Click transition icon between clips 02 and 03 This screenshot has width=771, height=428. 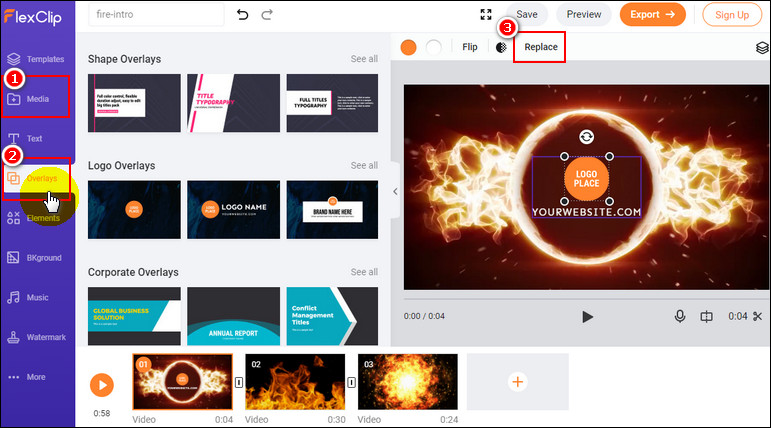[x=352, y=382]
